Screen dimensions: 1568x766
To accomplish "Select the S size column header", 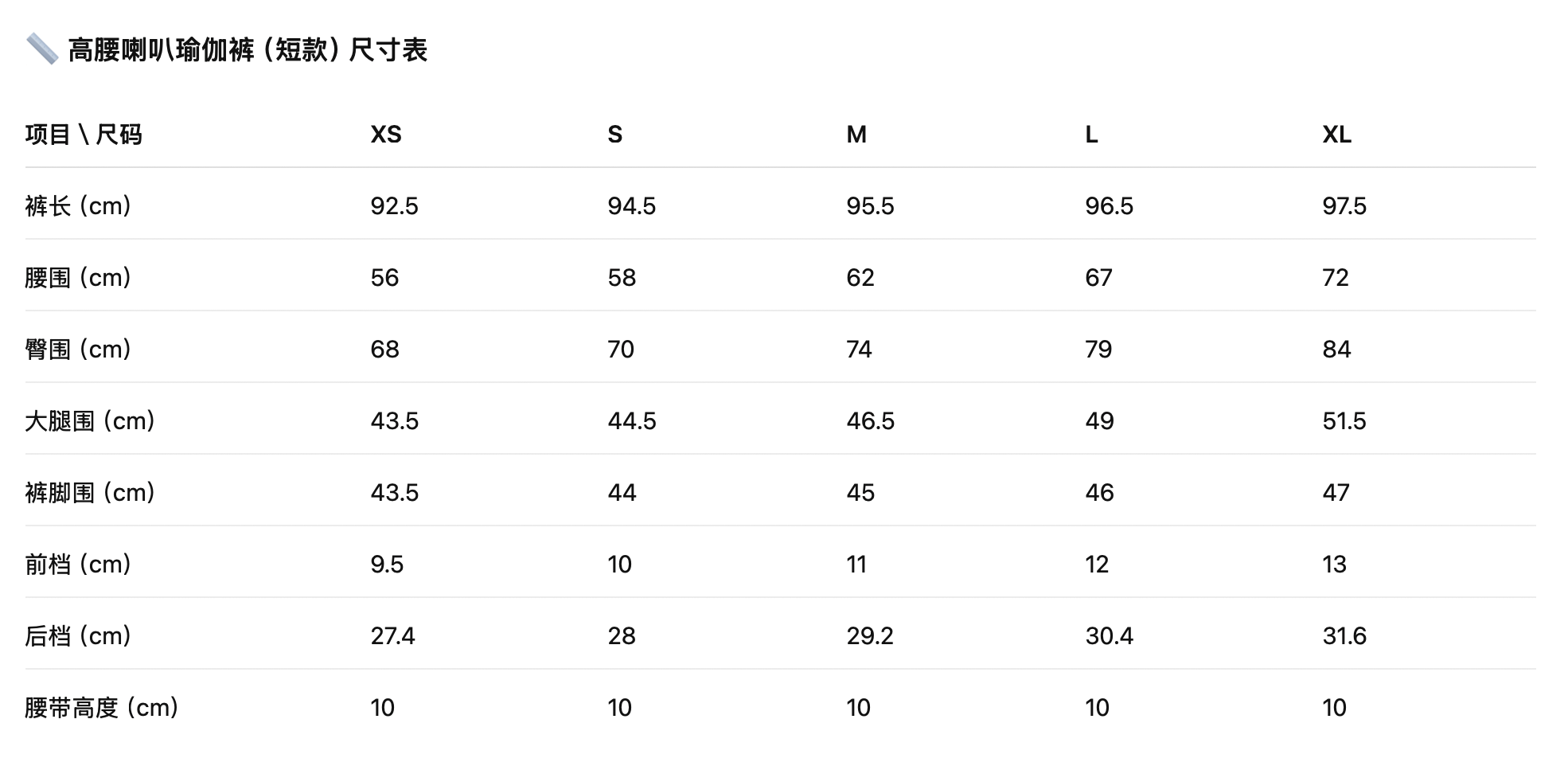I will click(614, 135).
